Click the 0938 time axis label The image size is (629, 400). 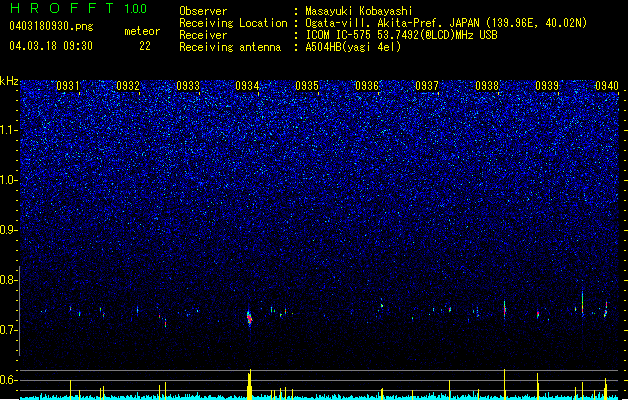[x=487, y=86]
